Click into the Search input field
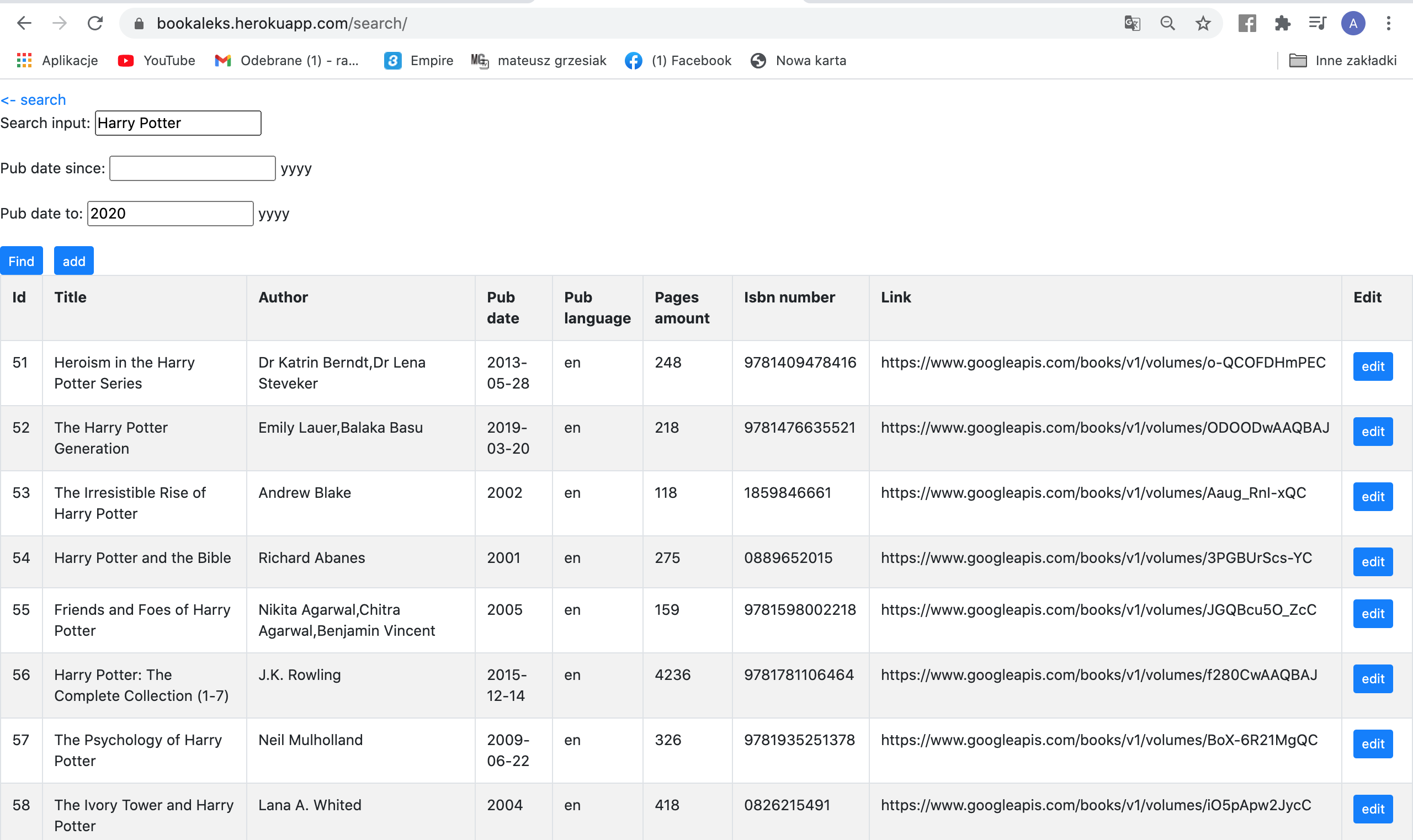The width and height of the screenshot is (1413, 840). pos(178,123)
